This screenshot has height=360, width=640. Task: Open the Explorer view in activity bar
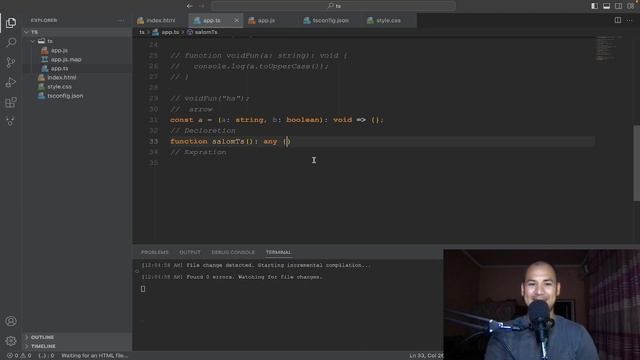(11, 23)
